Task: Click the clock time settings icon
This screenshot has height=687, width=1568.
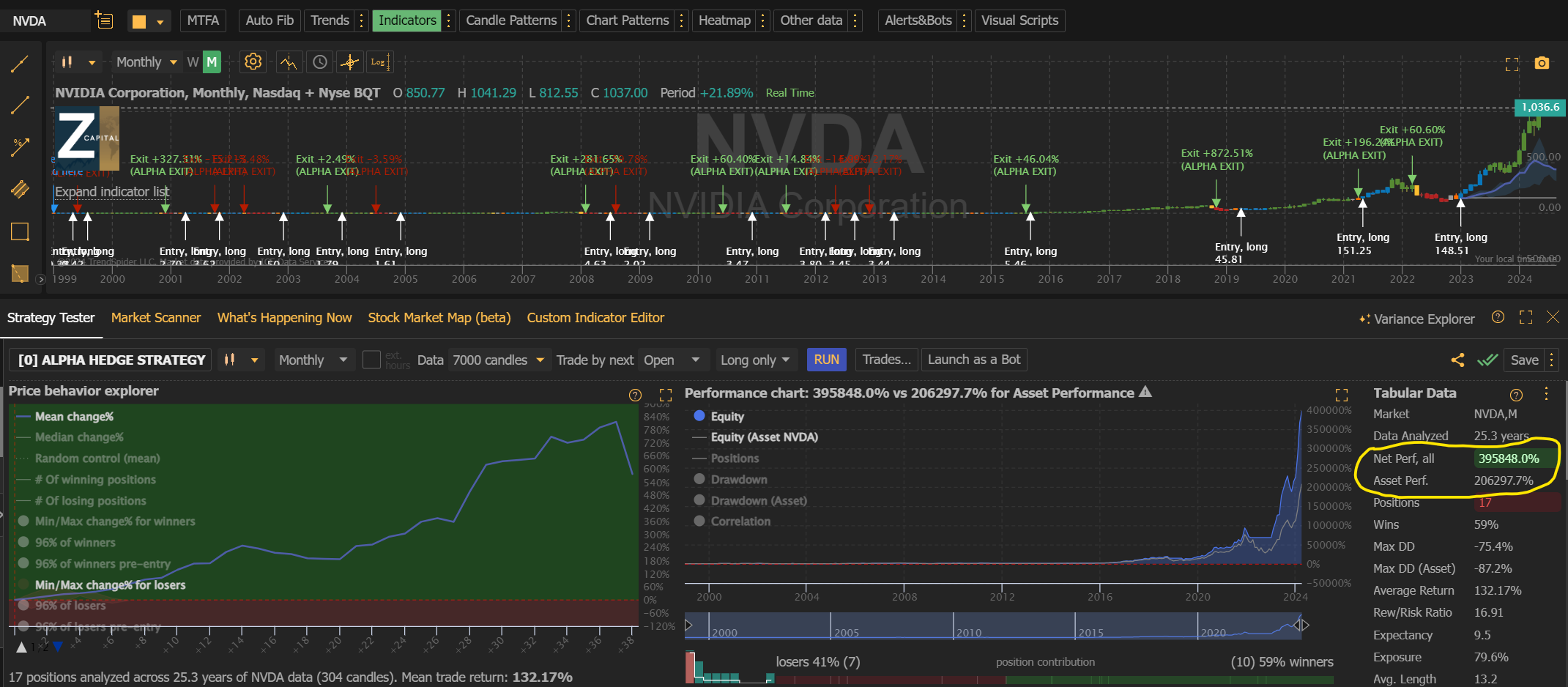Action: click(x=319, y=62)
